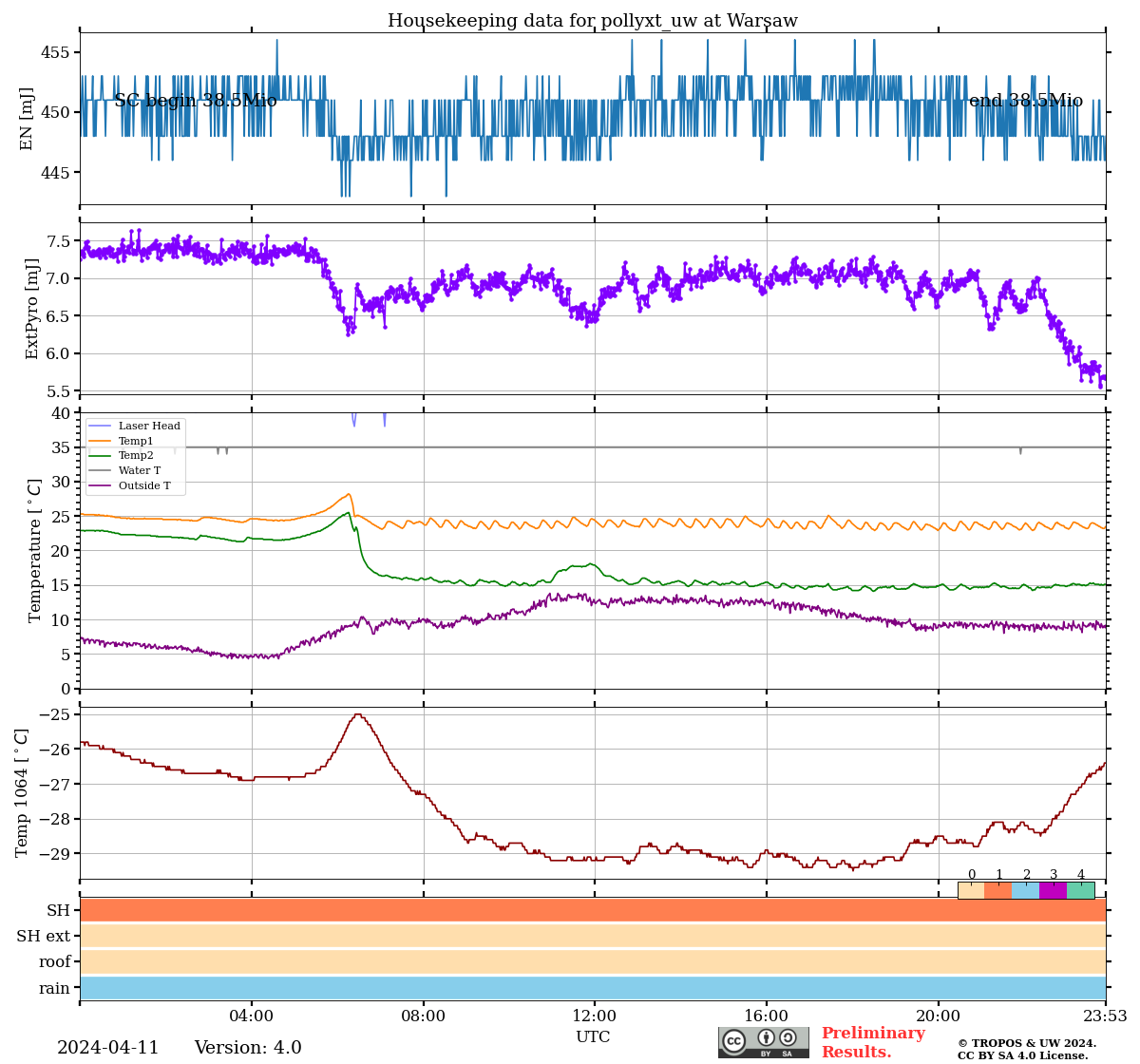Click the SH row label
Viewport: 1140px width, 1064px height.
(x=59, y=911)
